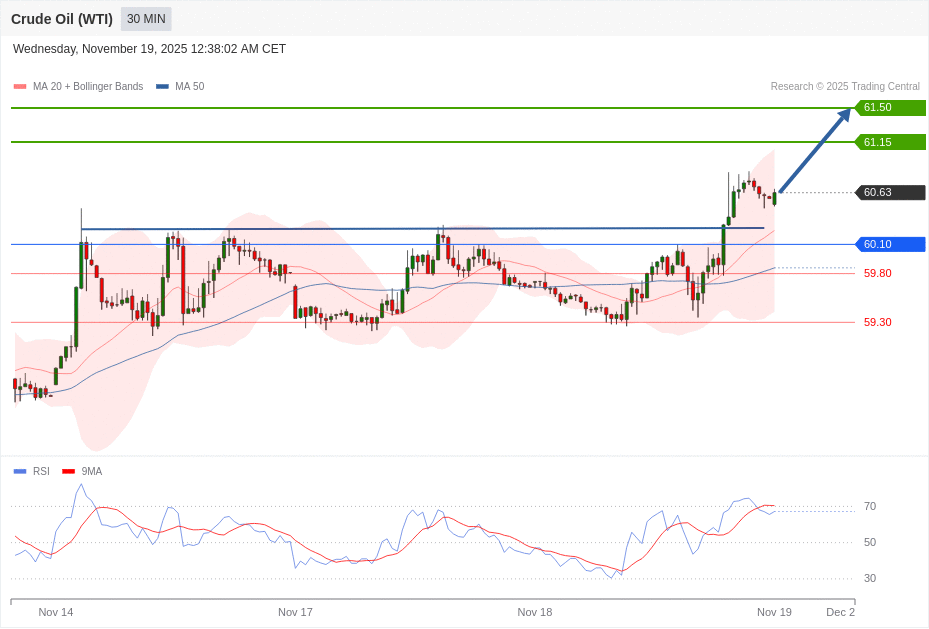The height and width of the screenshot is (629, 929).
Task: Click the blue 60.10 price flag
Action: pos(889,243)
